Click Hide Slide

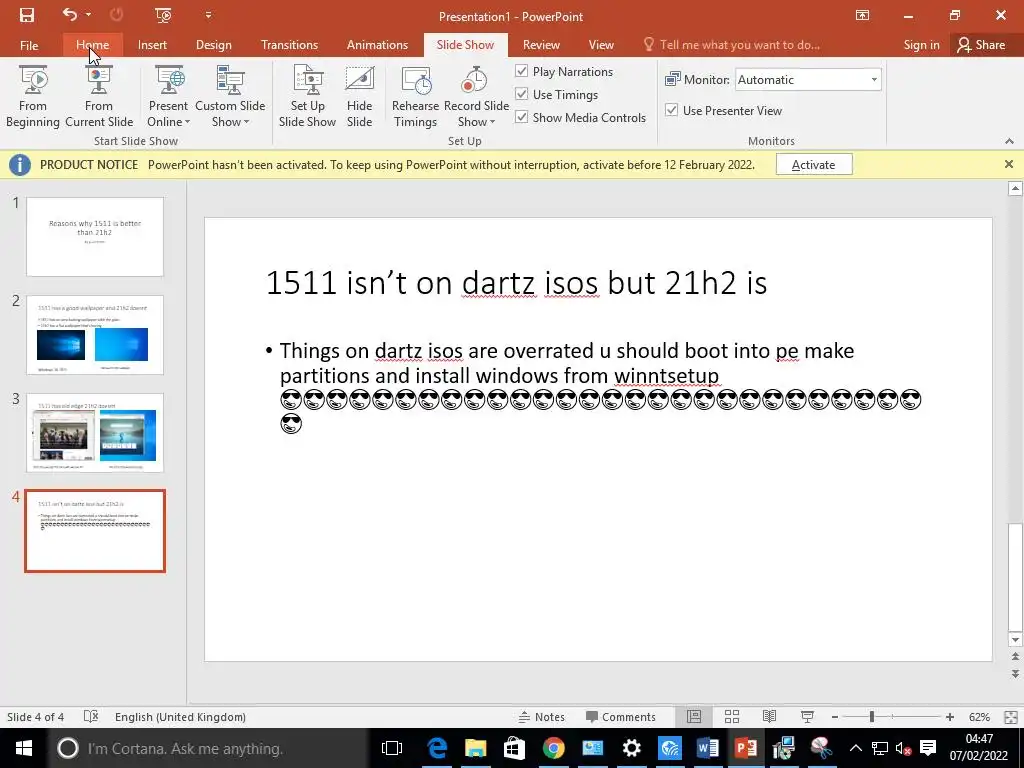coord(359,96)
